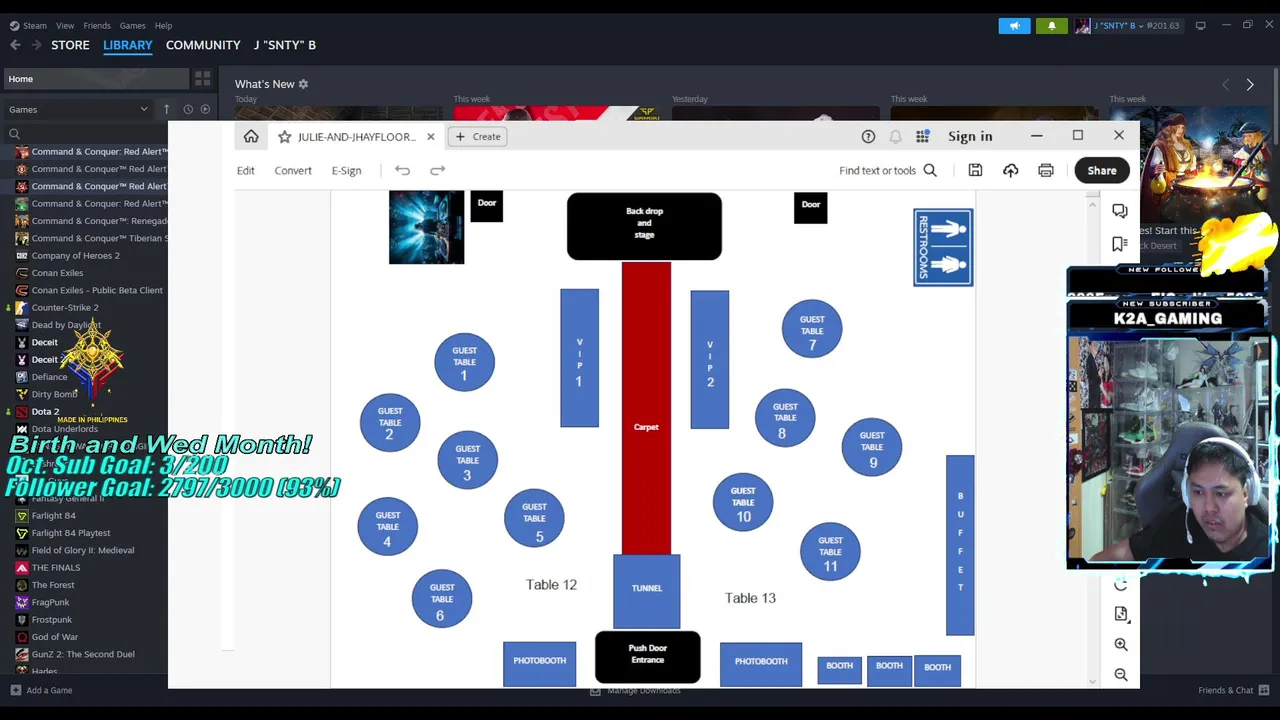Select GunZ 2: The Second Duel
Screen dimensions: 1280x720
[83, 654]
